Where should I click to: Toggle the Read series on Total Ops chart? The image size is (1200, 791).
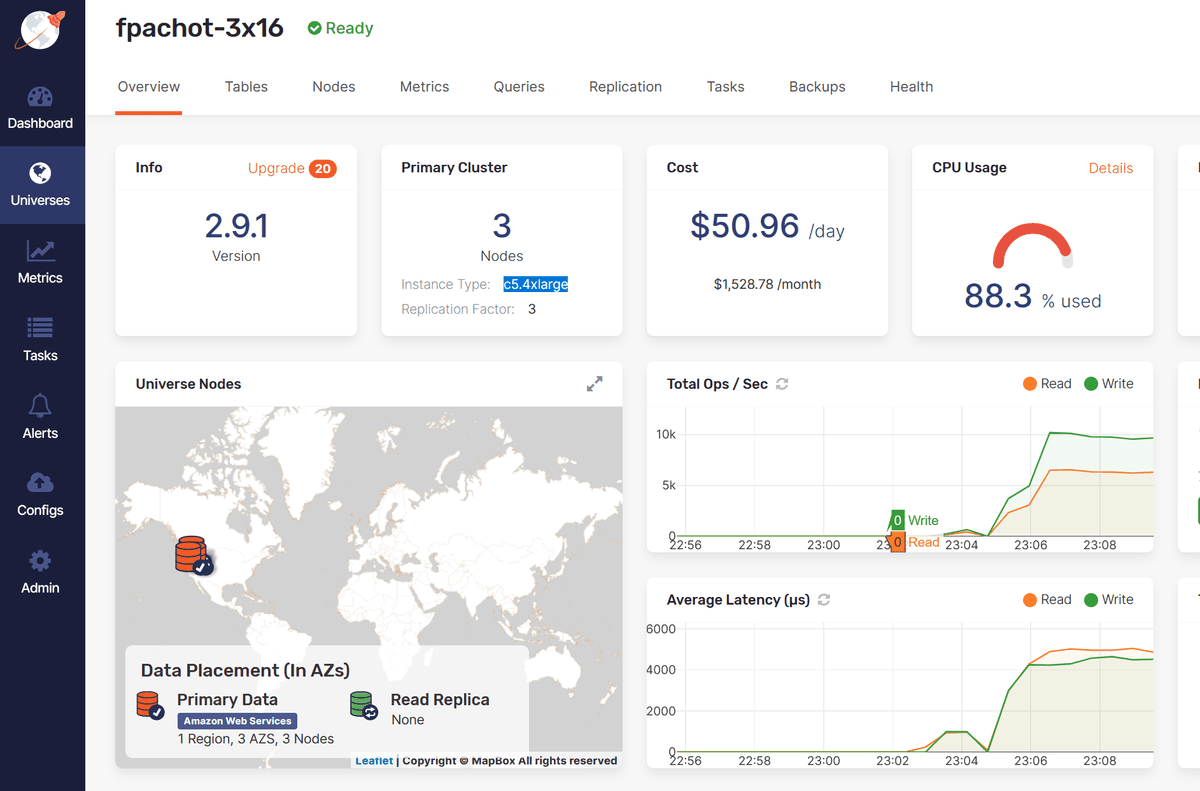tap(1046, 383)
